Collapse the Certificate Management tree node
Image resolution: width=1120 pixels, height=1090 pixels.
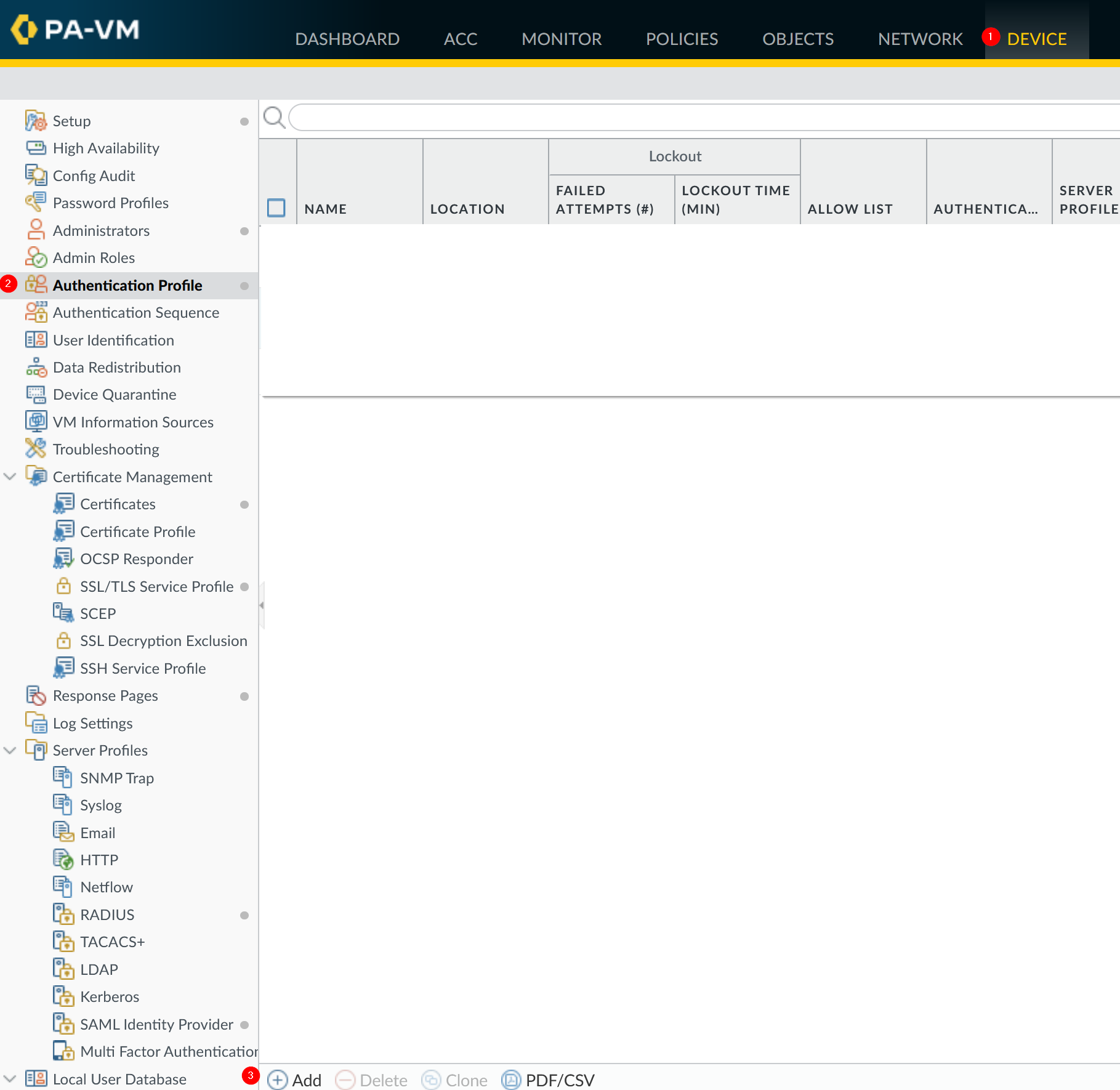10,477
